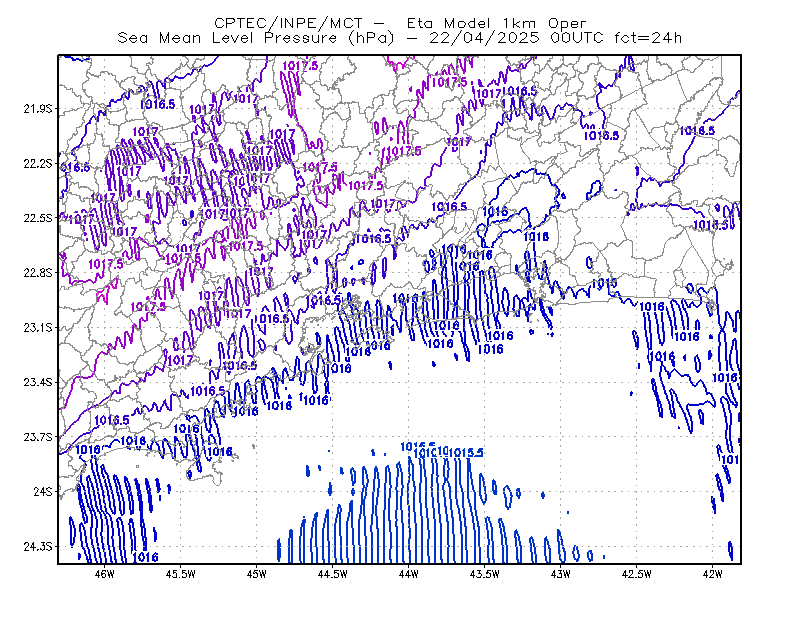800x618 pixels.
Task: Click the 43W longitude axis label
Action: tap(561, 574)
